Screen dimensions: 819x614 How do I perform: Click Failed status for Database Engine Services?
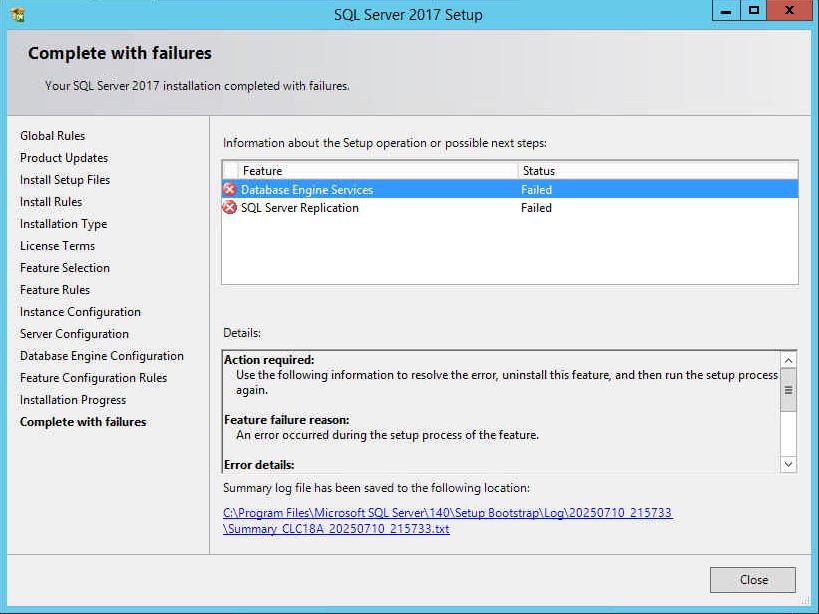pos(536,190)
